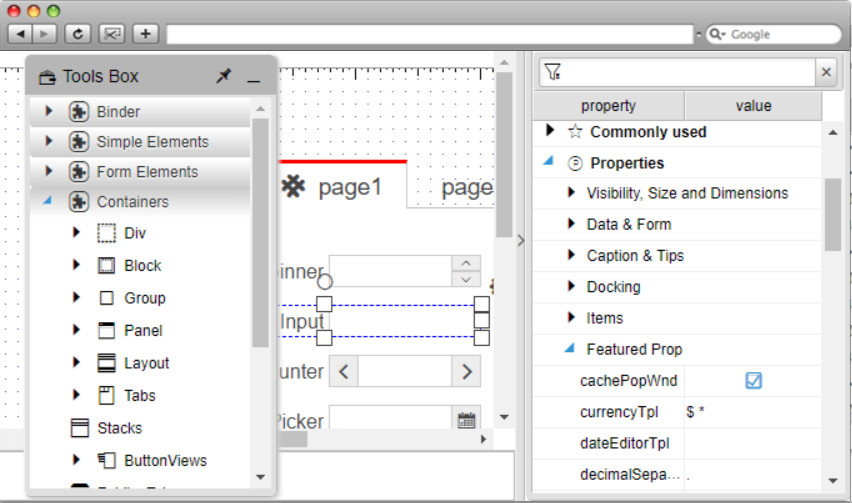Click the browser address bar

(430, 34)
